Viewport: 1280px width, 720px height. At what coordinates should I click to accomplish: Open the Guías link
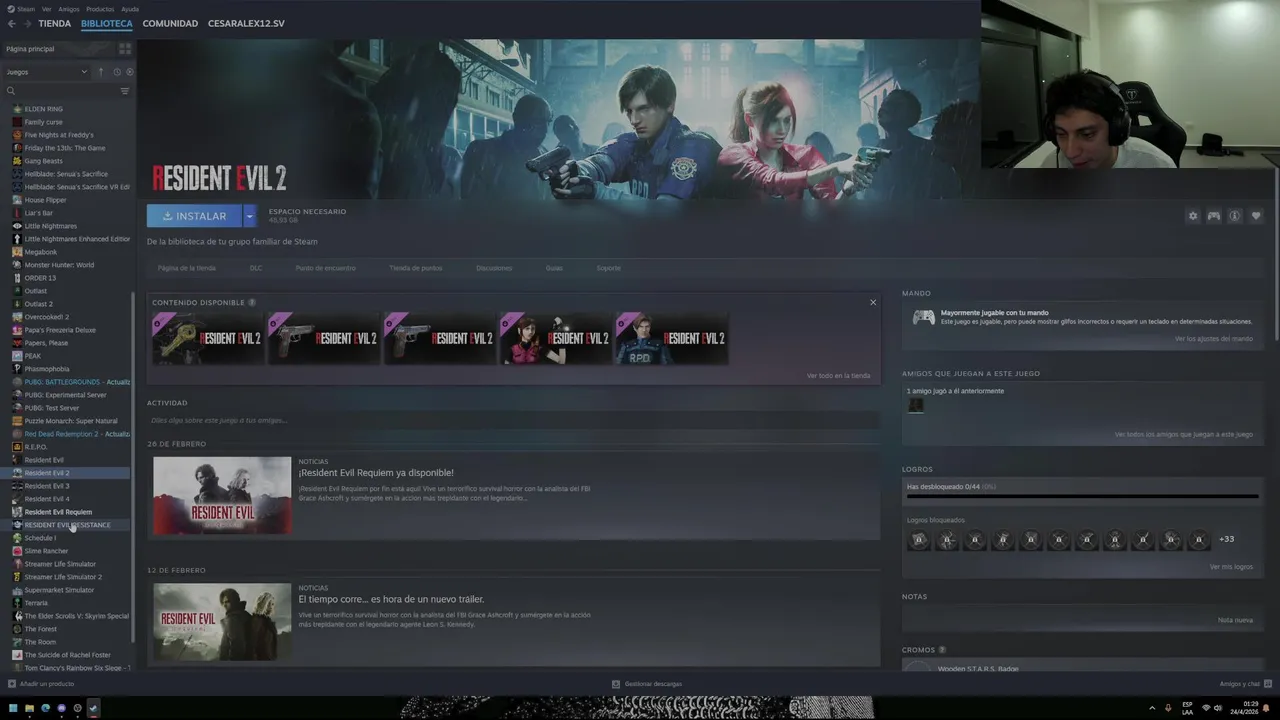pos(554,268)
